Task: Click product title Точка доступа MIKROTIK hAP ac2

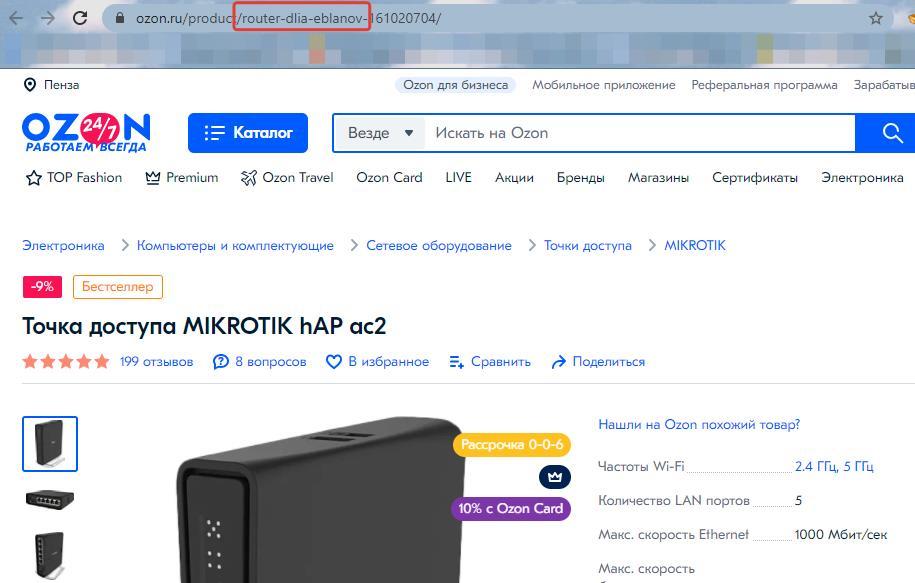Action: (204, 326)
